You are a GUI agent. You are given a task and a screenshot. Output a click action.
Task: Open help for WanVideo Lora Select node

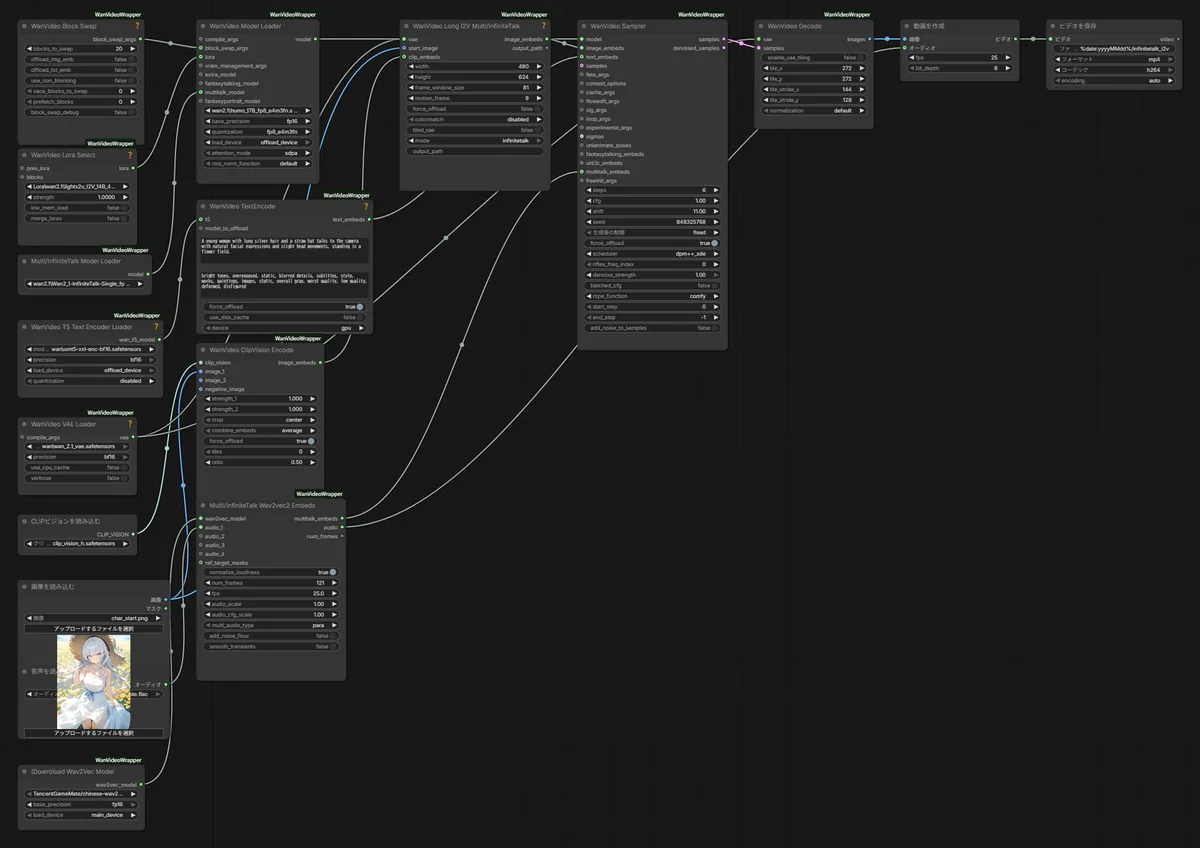[130, 155]
